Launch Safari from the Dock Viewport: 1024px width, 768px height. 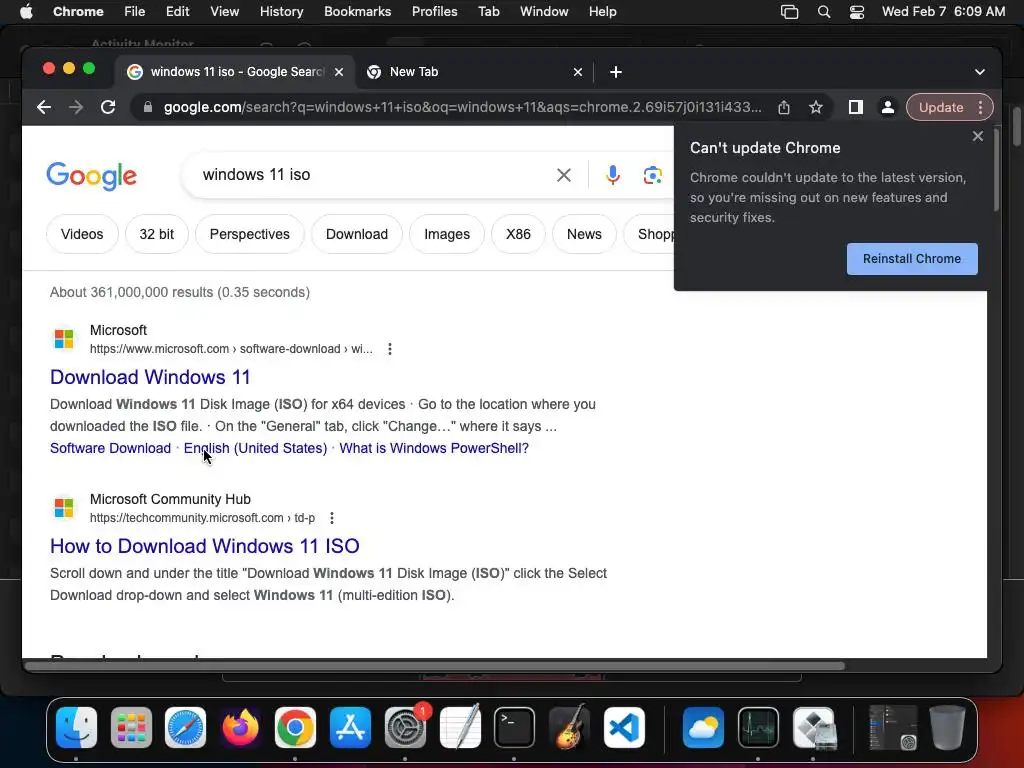pos(185,727)
